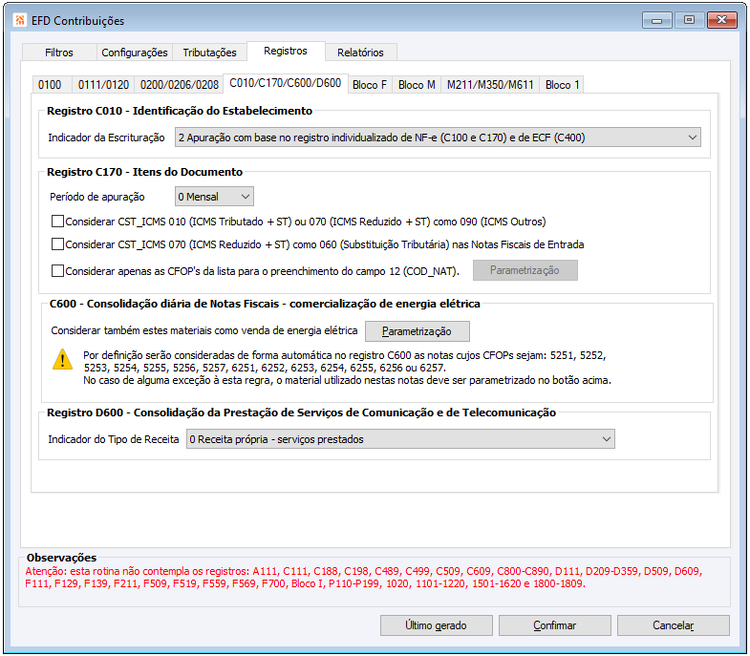Maximize the EFD Contribuições window
The width and height of the screenshot is (750, 656).
(x=689, y=21)
